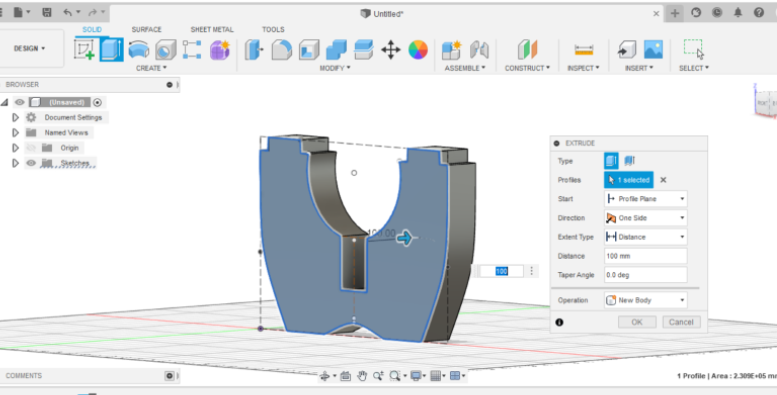Click the Orbit navigation icon
Viewport: 777px width, 395px height.
point(325,376)
